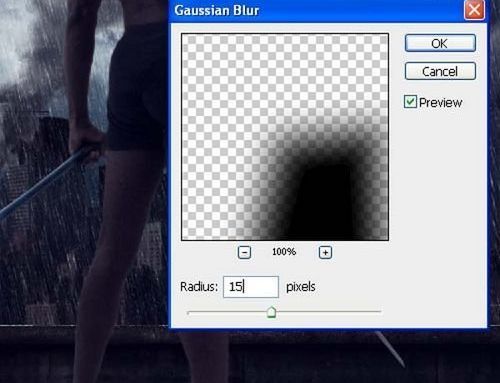Image resolution: width=500 pixels, height=383 pixels.
Task: Zoom in the blur preview with plus button
Action: point(325,252)
